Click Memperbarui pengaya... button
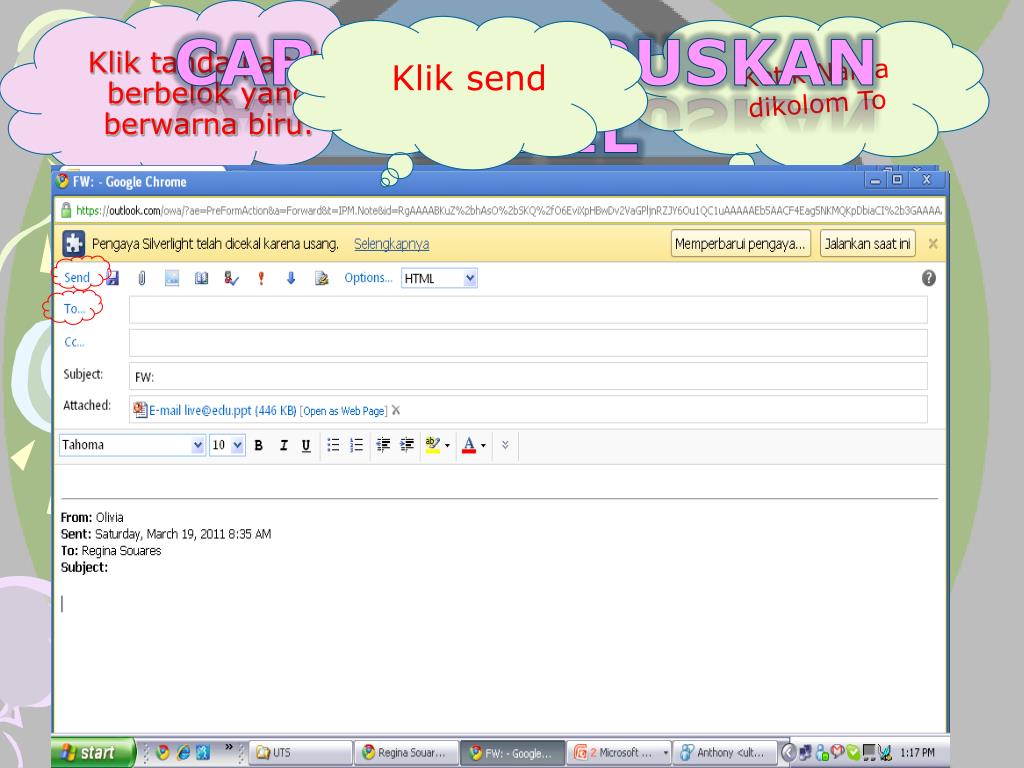Image resolution: width=1024 pixels, height=768 pixels. 741,244
